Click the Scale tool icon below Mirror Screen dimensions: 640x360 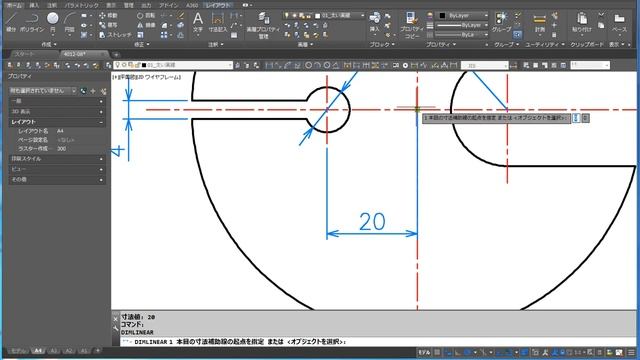(x=140, y=35)
